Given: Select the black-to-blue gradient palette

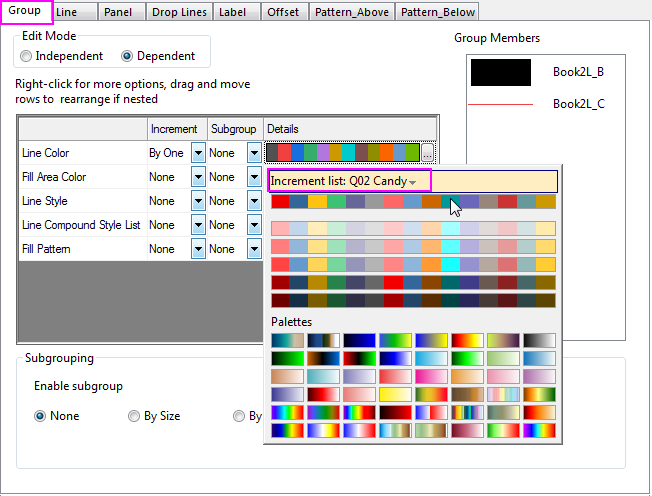Looking at the screenshot, I should tap(360, 341).
